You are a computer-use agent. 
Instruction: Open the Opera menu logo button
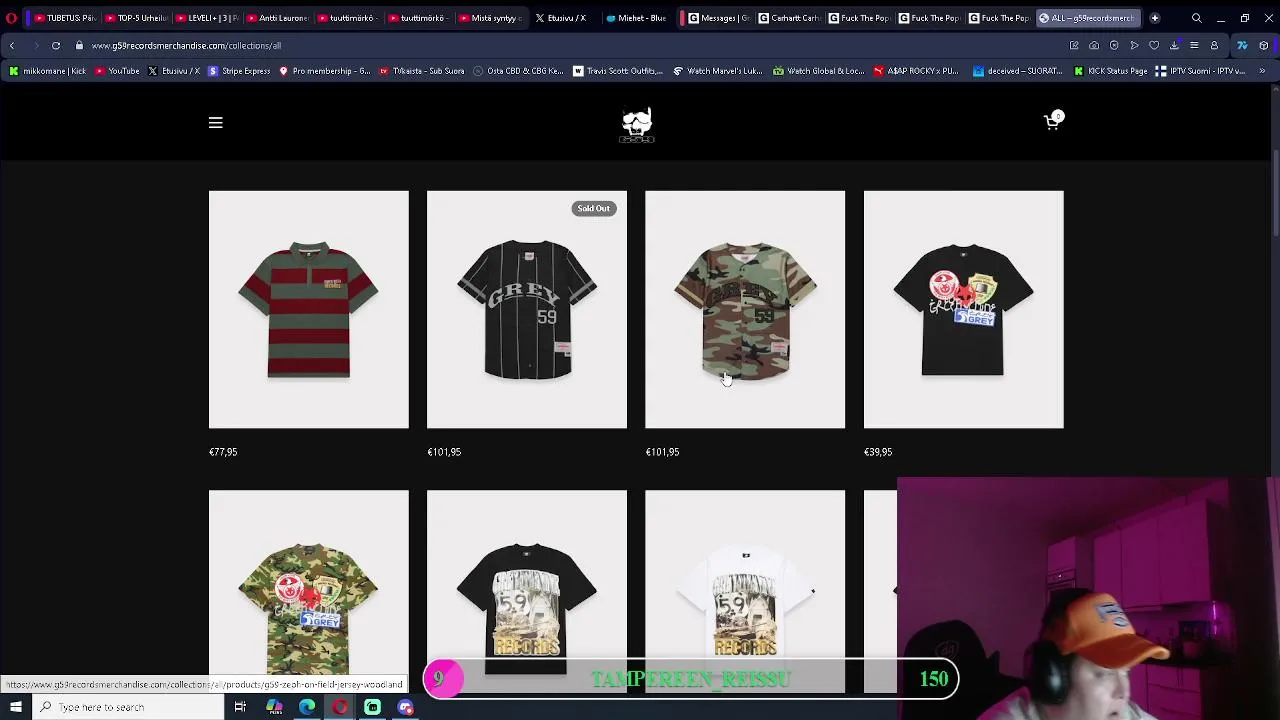click(11, 18)
